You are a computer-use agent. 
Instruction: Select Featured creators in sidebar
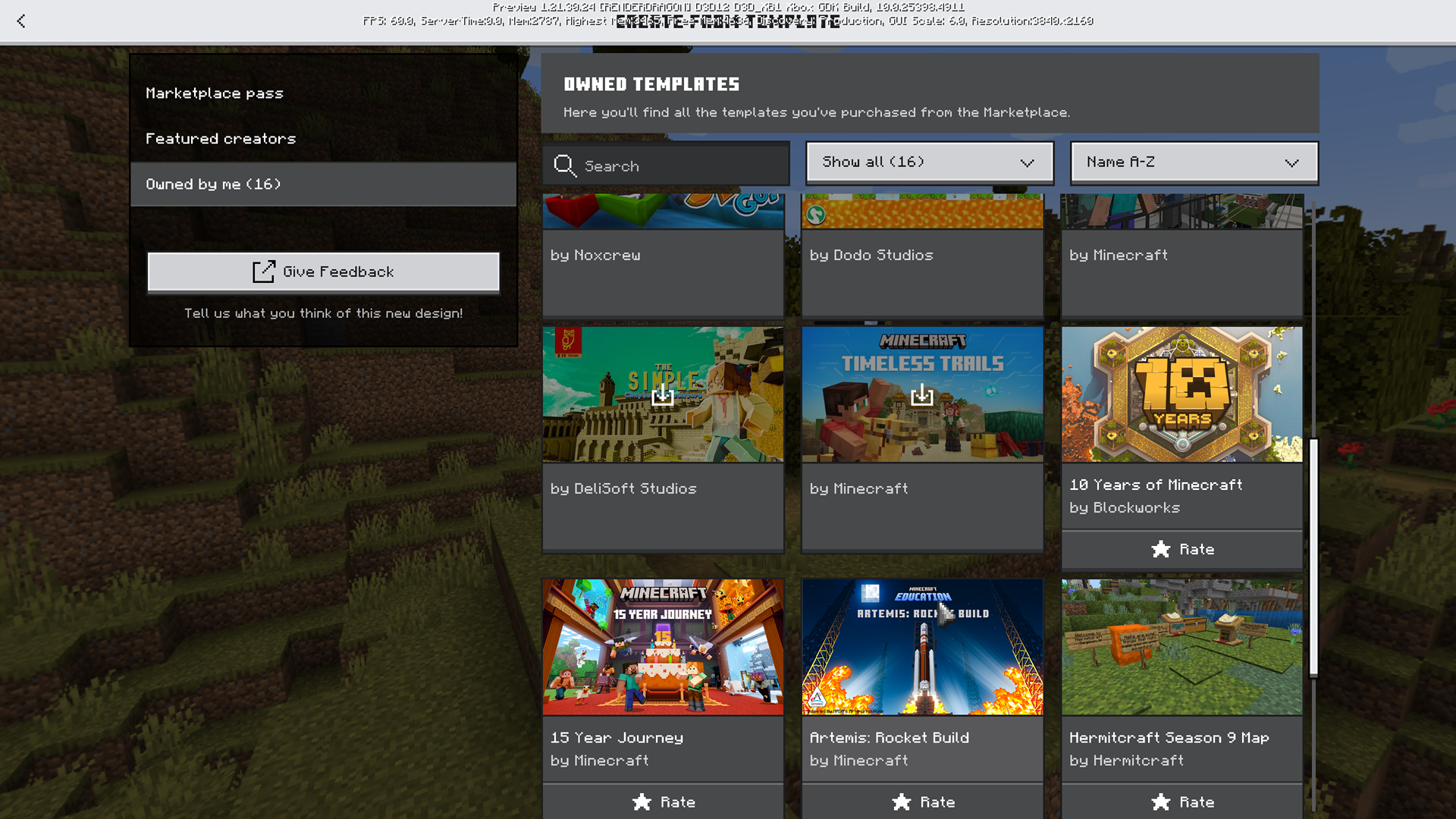pos(221,139)
